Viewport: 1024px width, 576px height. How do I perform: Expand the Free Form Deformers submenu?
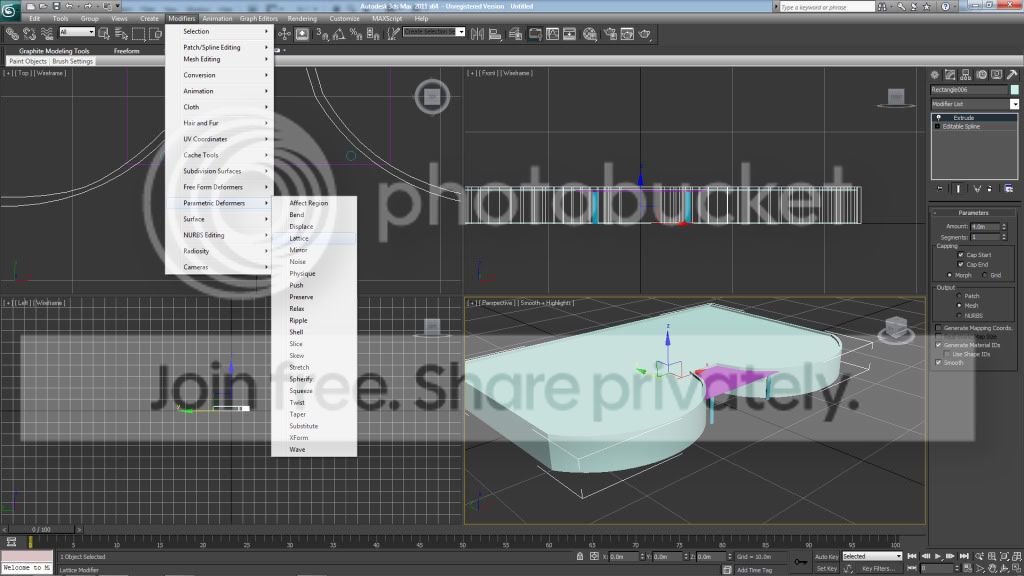pos(219,187)
